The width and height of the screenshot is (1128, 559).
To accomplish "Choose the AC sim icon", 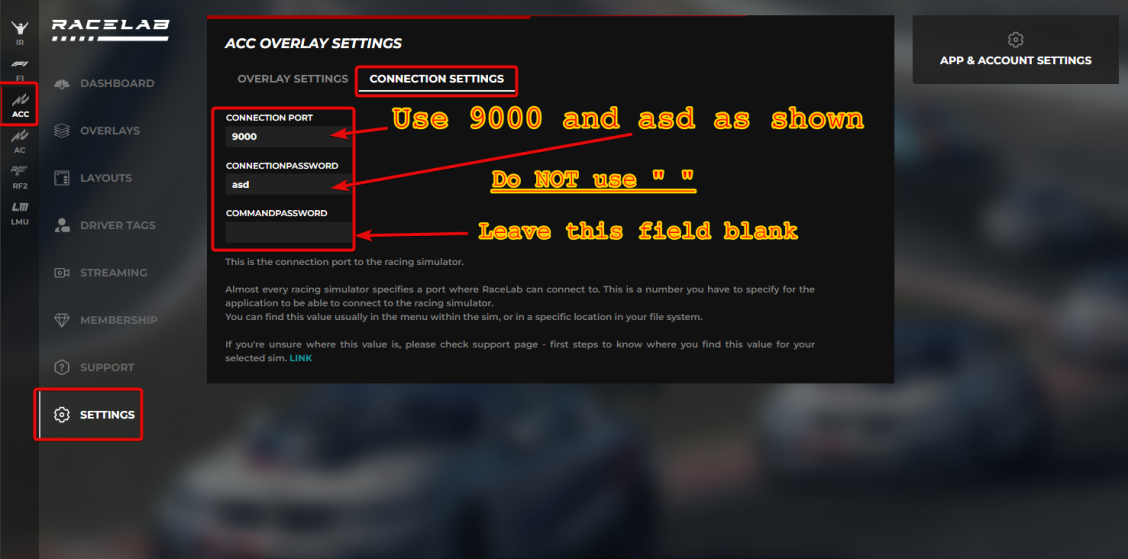I will click(x=19, y=140).
